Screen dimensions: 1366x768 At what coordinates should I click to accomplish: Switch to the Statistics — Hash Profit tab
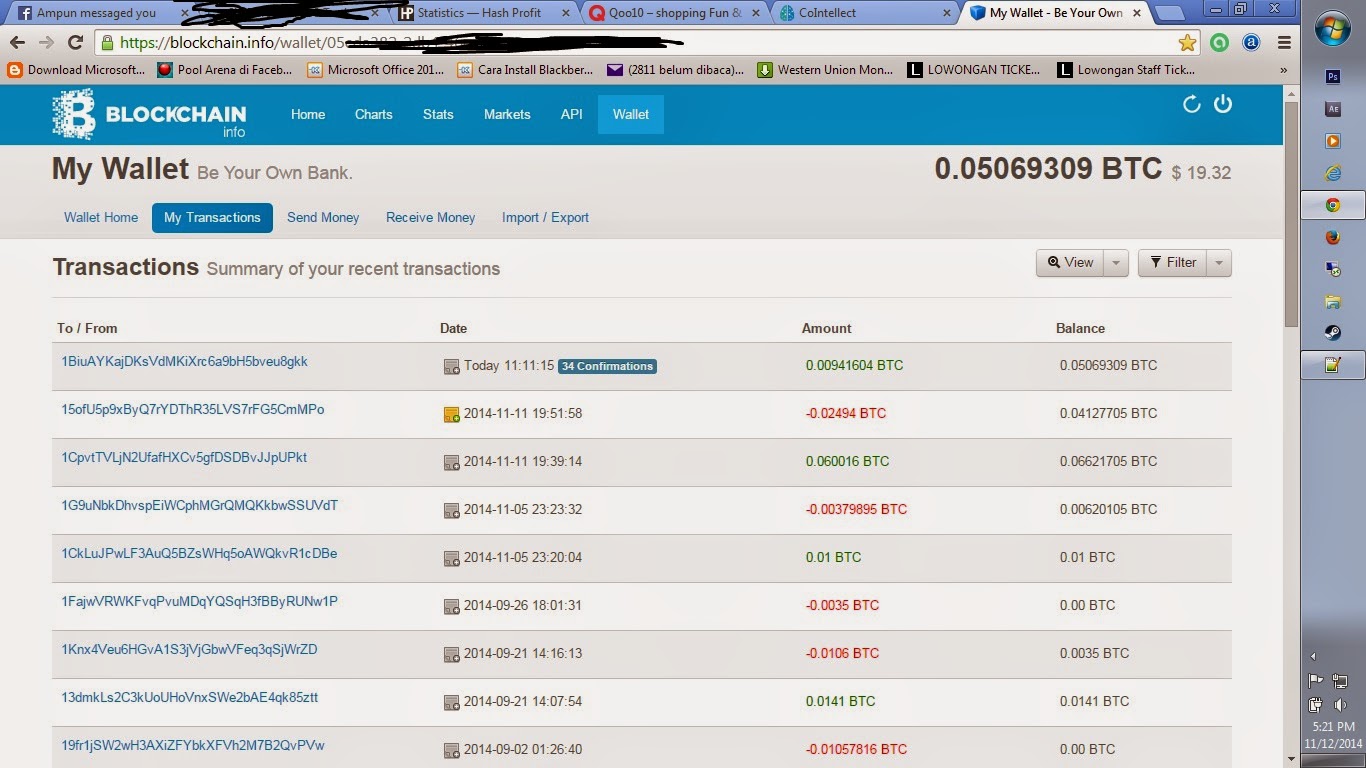point(483,13)
